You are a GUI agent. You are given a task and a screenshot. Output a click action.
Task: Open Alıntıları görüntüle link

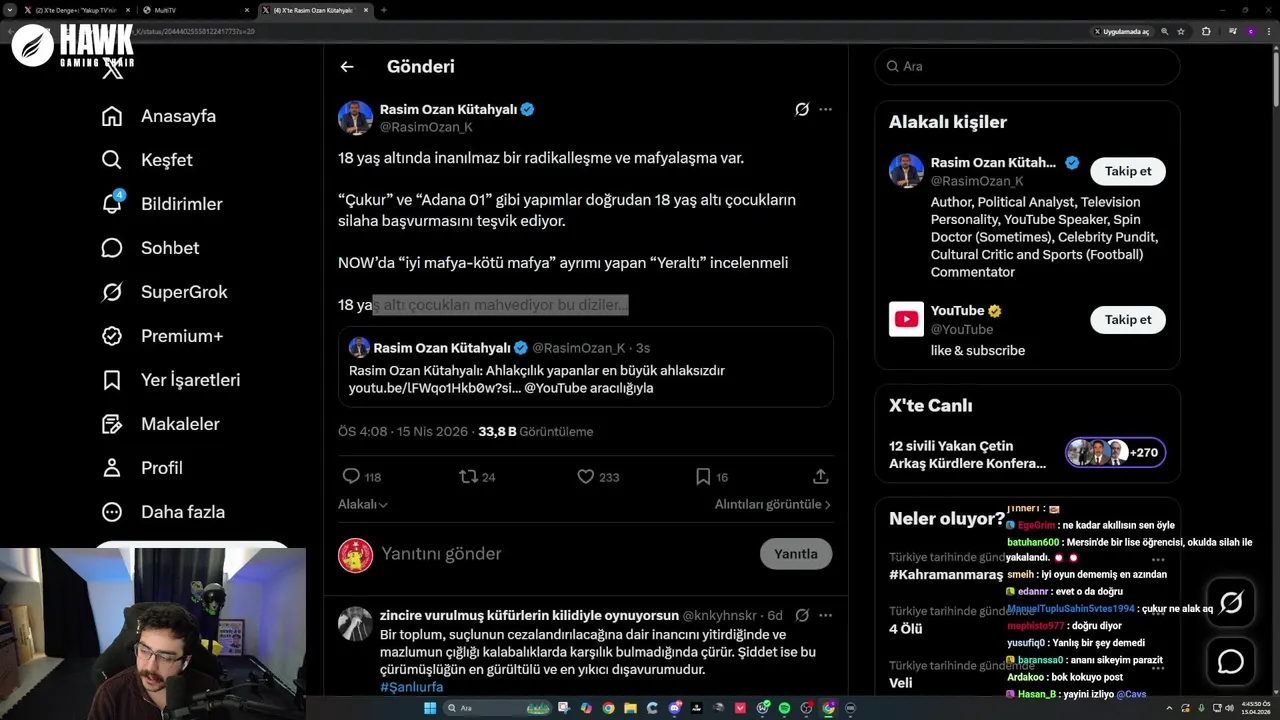[x=772, y=505]
